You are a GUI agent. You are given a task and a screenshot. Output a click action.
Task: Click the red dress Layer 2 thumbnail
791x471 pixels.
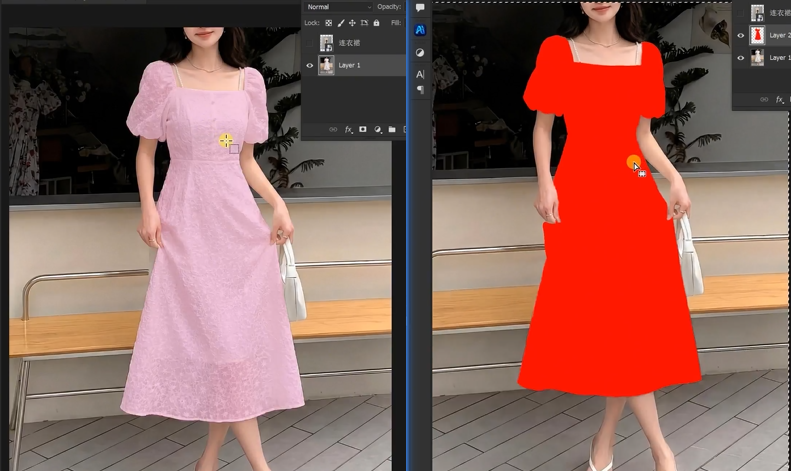tap(757, 35)
